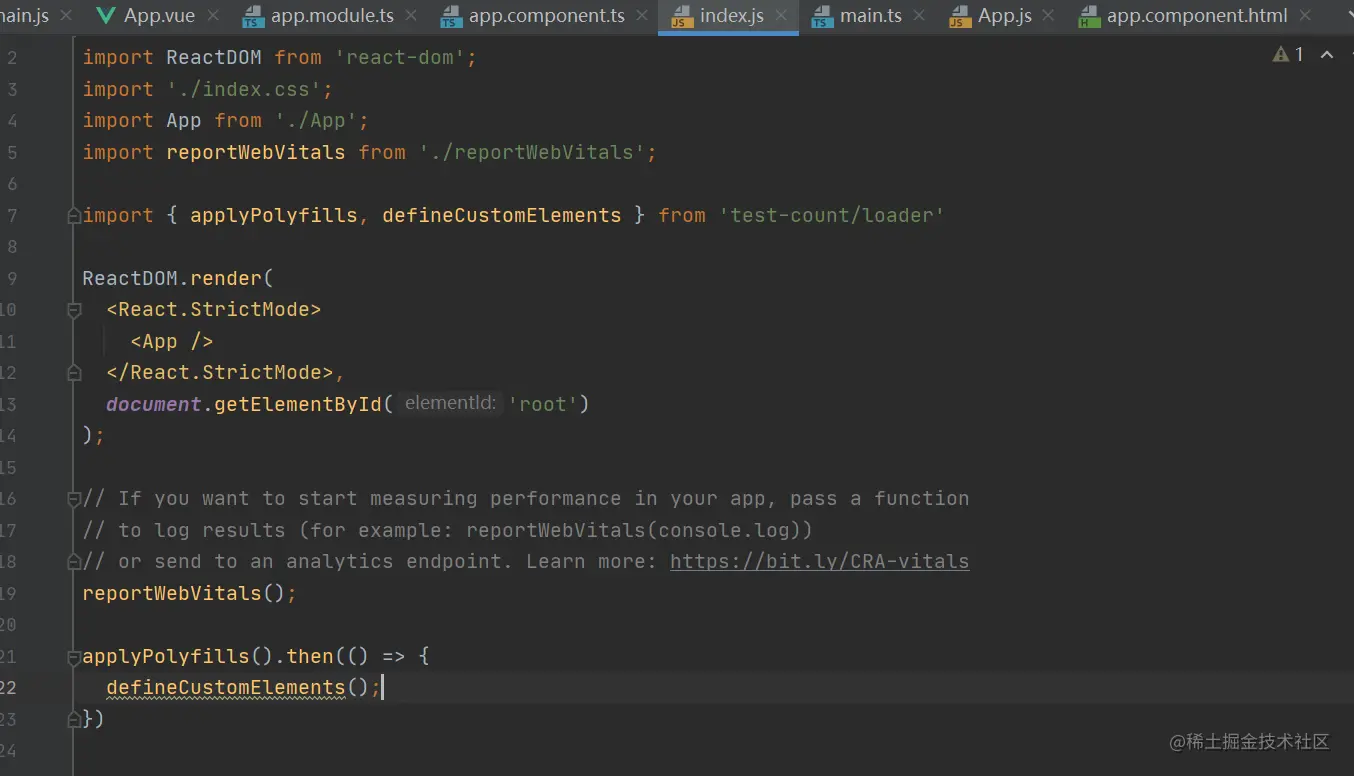1354x776 pixels.
Task: Click './index.css' import string
Action: coord(244,89)
